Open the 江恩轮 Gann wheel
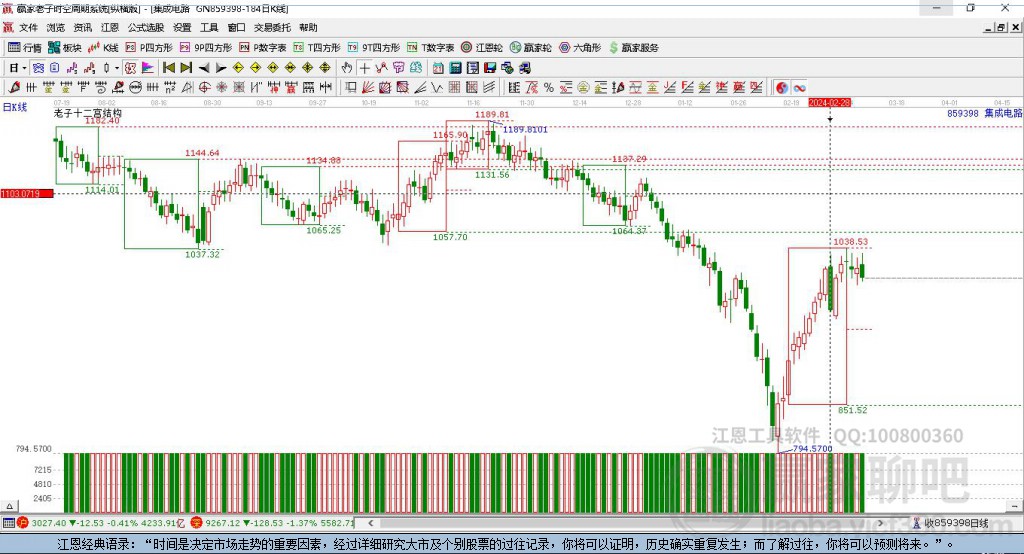The image size is (1024, 554). (482, 48)
